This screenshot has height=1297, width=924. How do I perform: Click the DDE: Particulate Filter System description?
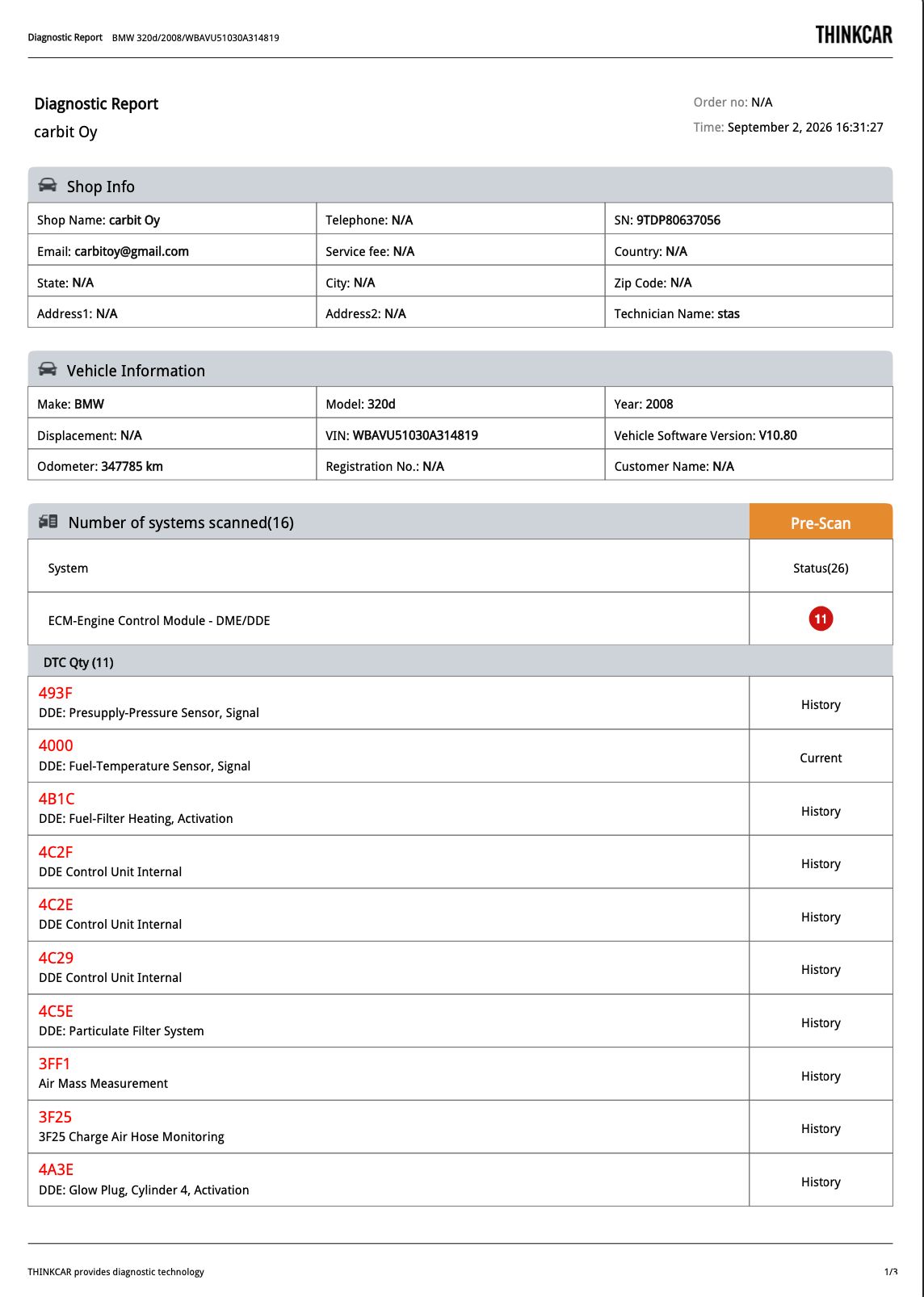(x=121, y=1030)
